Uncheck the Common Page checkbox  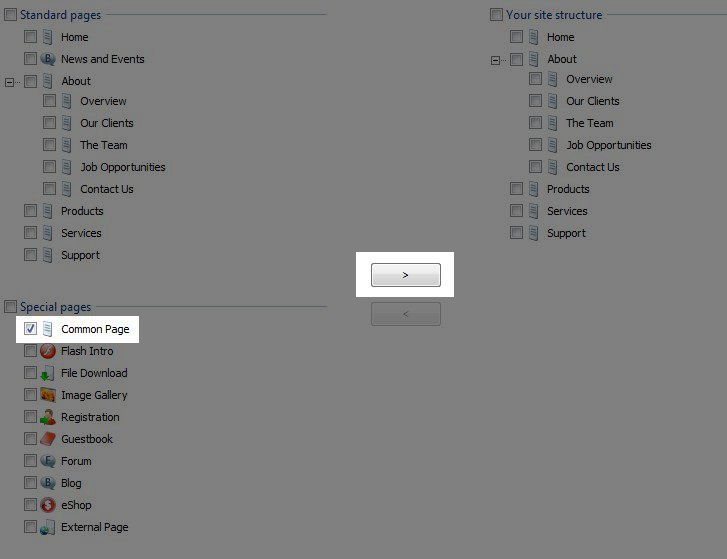point(30,329)
